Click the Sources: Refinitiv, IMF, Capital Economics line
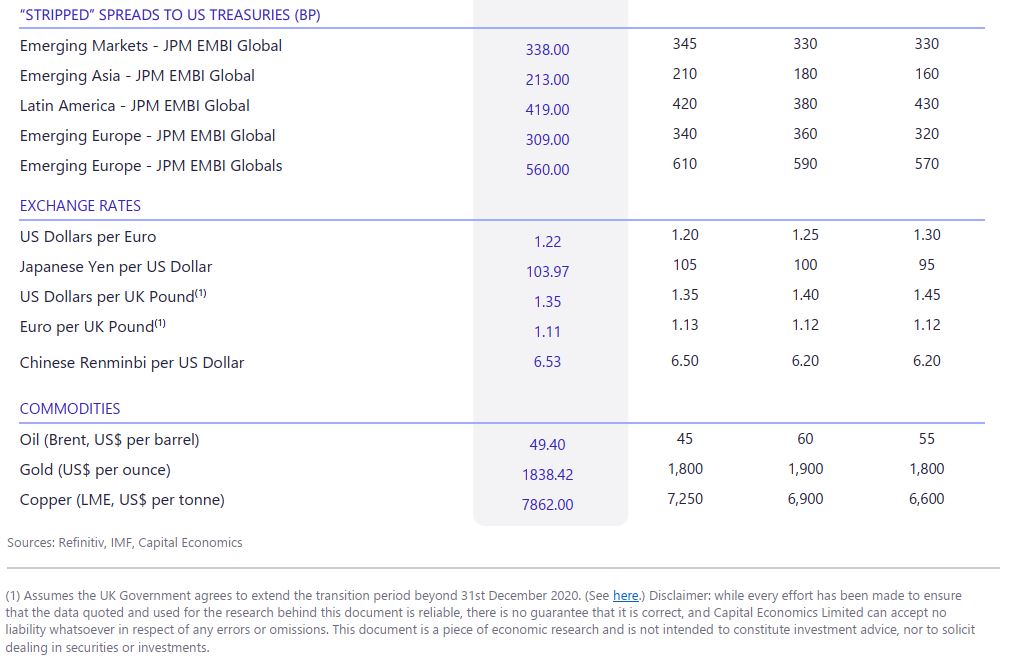This screenshot has width=1009, height=667. pyautogui.click(x=125, y=543)
